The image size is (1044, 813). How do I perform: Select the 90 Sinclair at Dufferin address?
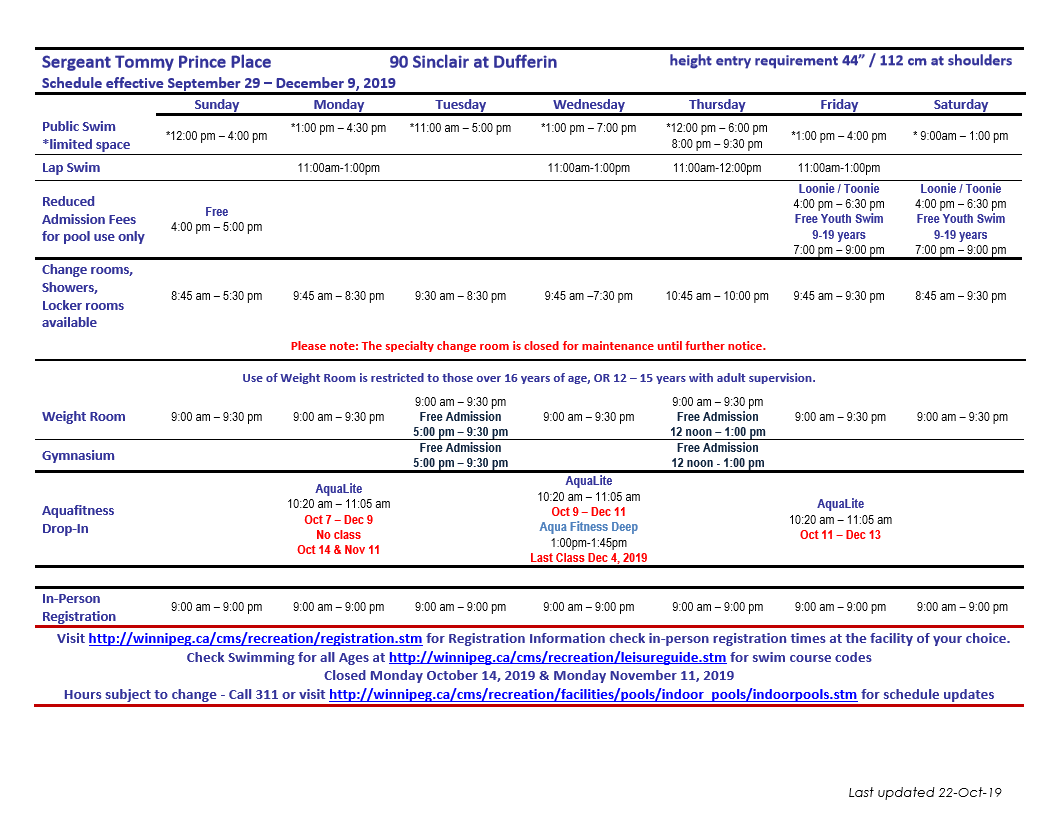coord(473,62)
